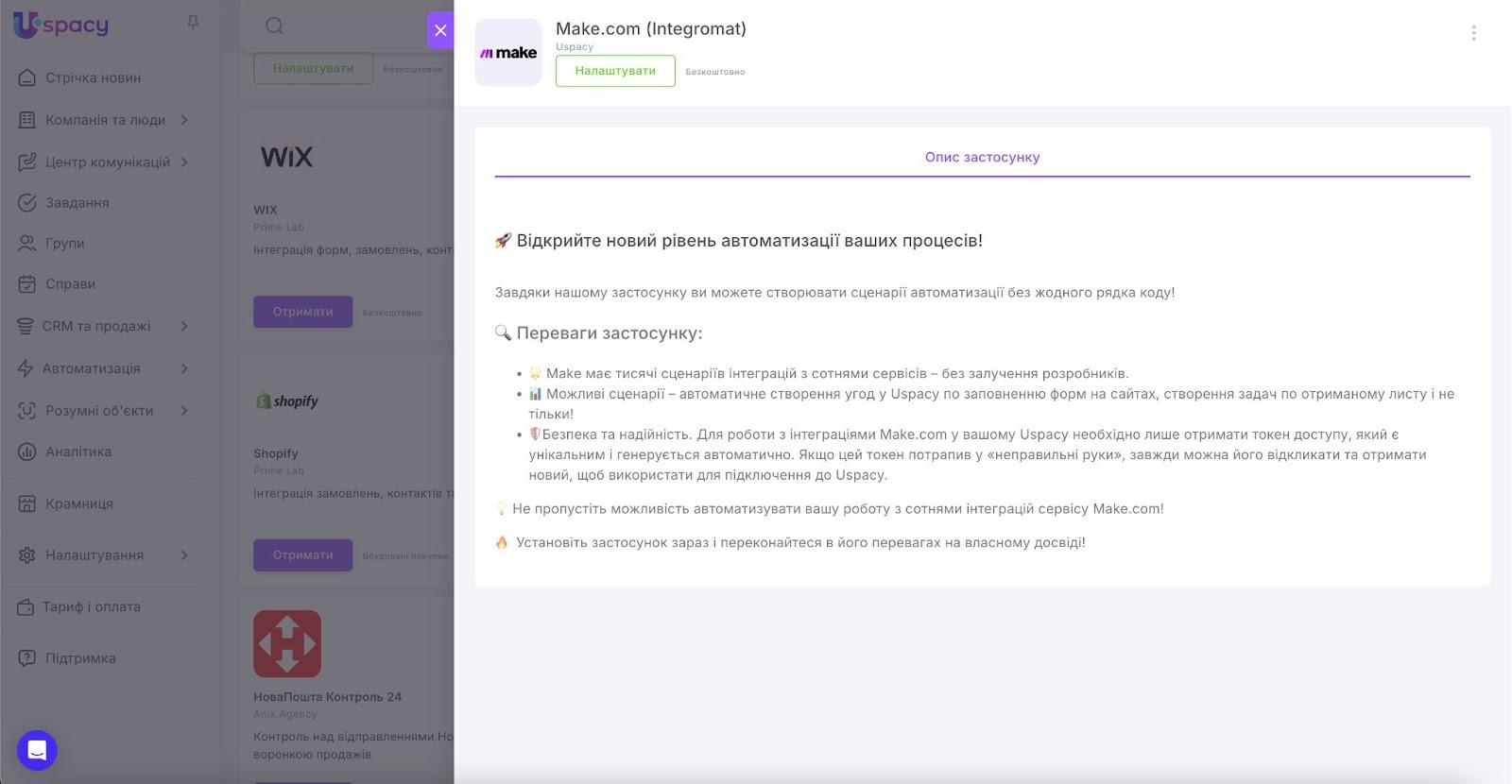The height and width of the screenshot is (784, 1512).
Task: Pin the sidebar with the pin icon
Action: tap(193, 23)
